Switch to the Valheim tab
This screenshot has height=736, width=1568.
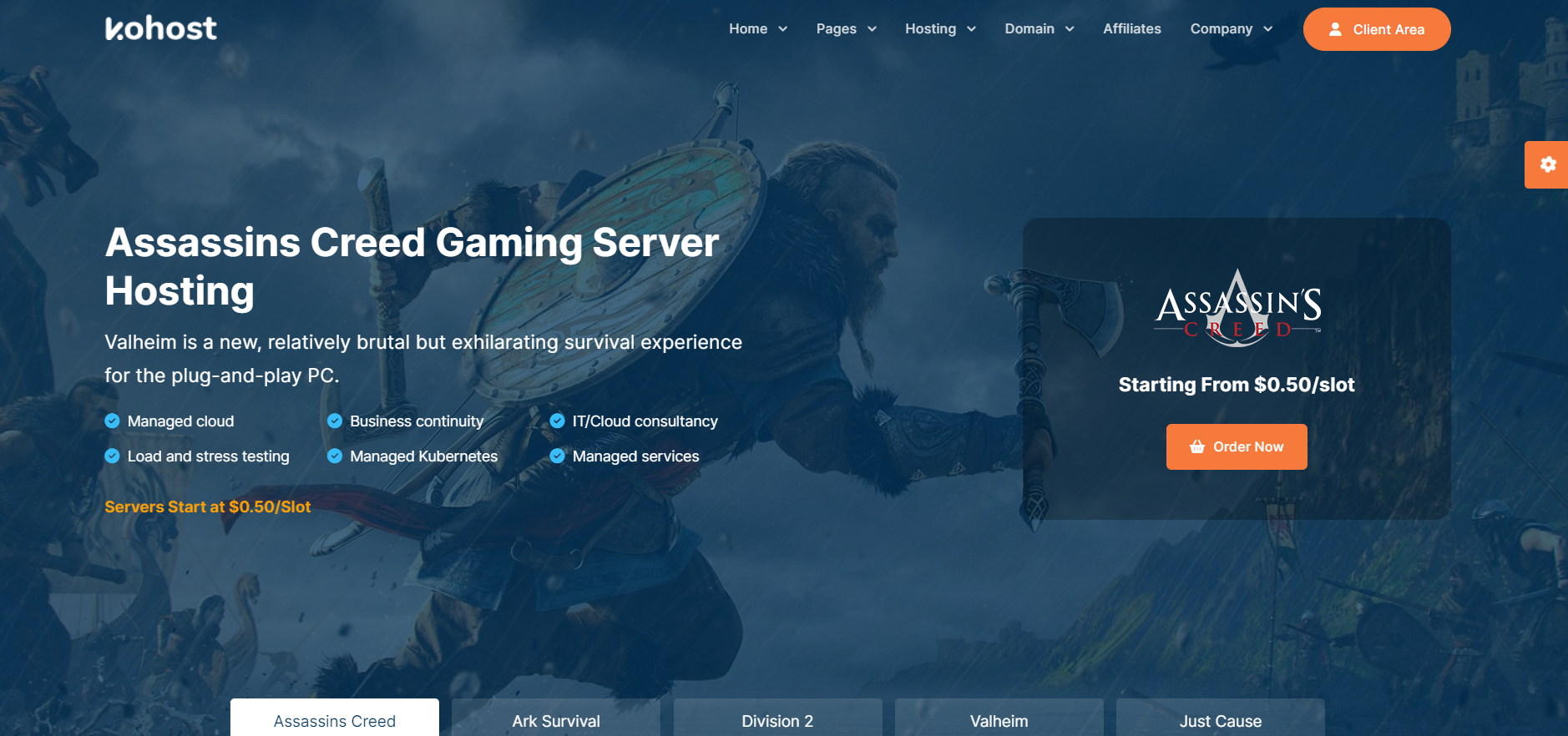[x=999, y=718]
